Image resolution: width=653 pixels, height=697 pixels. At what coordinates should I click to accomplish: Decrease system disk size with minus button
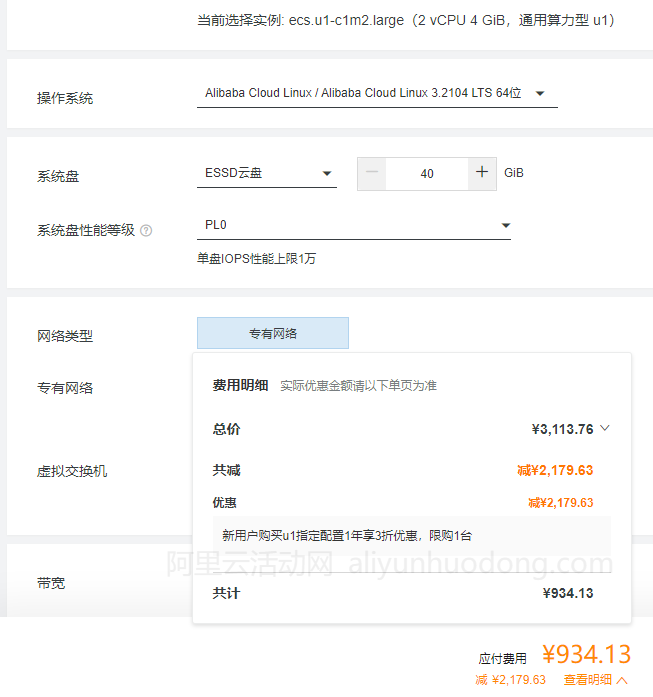pos(372,173)
